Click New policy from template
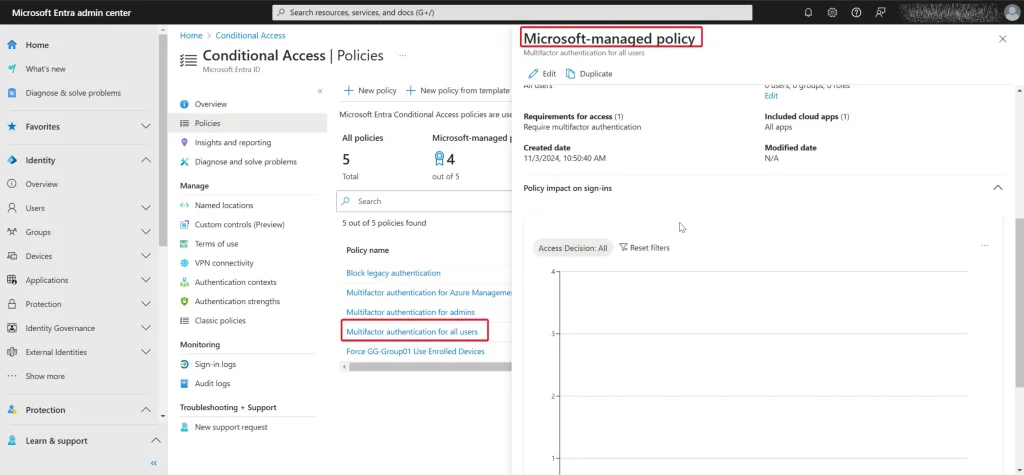This screenshot has height=475, width=1024. pos(458,91)
